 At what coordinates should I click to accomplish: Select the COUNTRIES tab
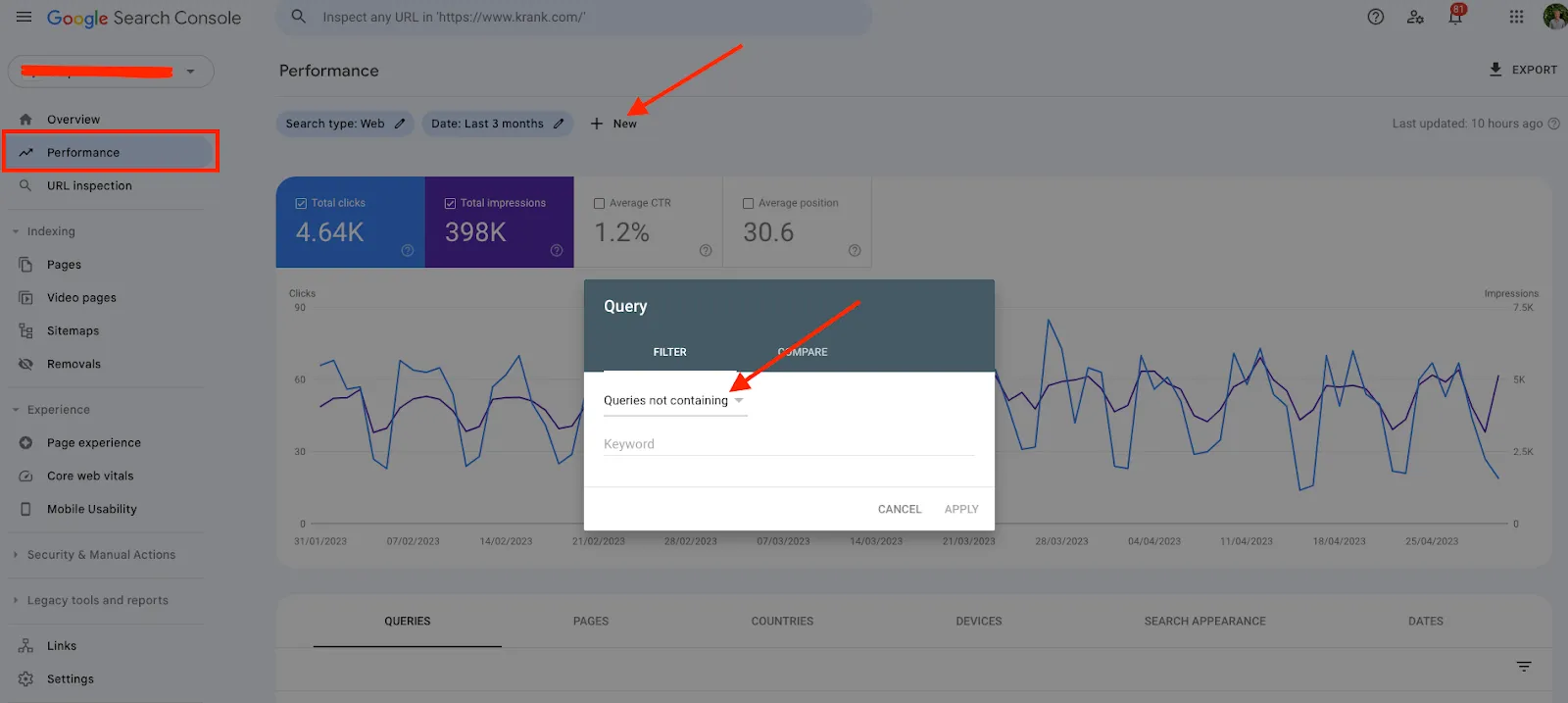pyautogui.click(x=782, y=622)
